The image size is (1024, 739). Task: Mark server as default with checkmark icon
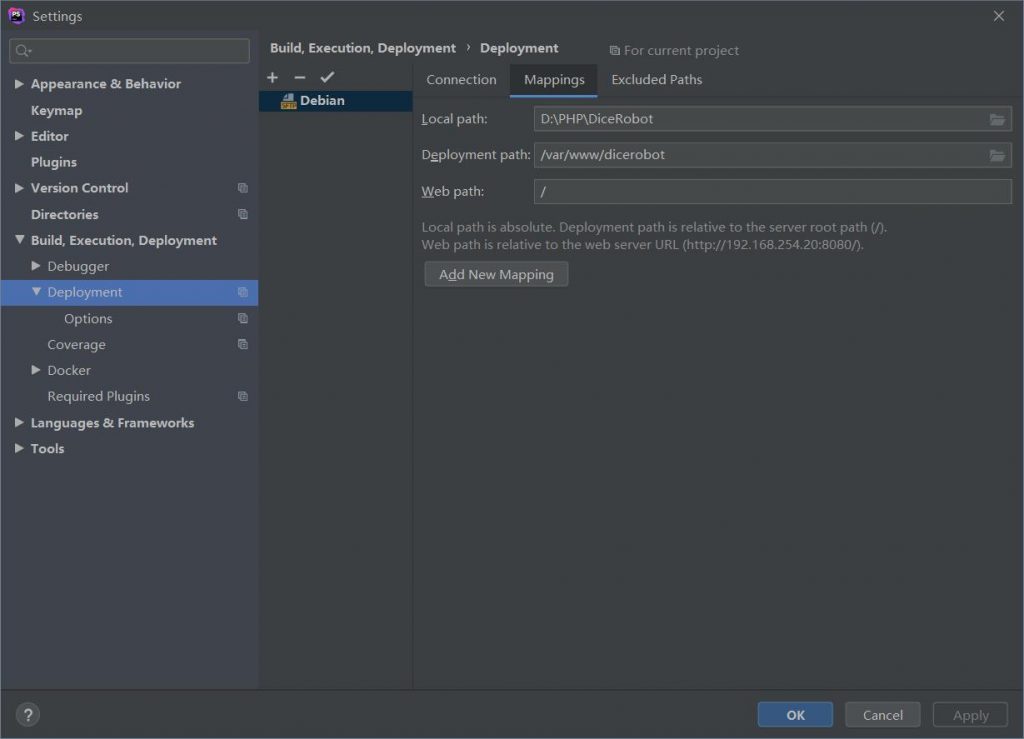(327, 77)
